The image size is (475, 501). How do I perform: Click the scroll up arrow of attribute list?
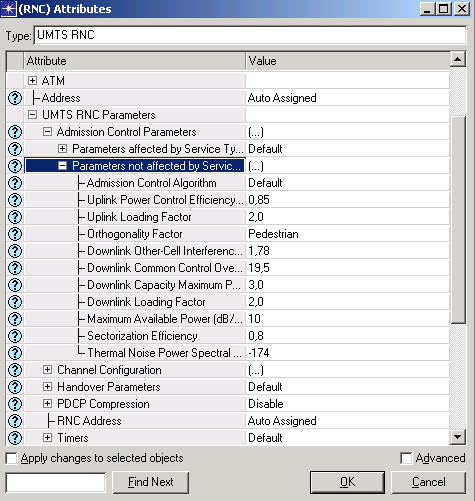pos(458,59)
